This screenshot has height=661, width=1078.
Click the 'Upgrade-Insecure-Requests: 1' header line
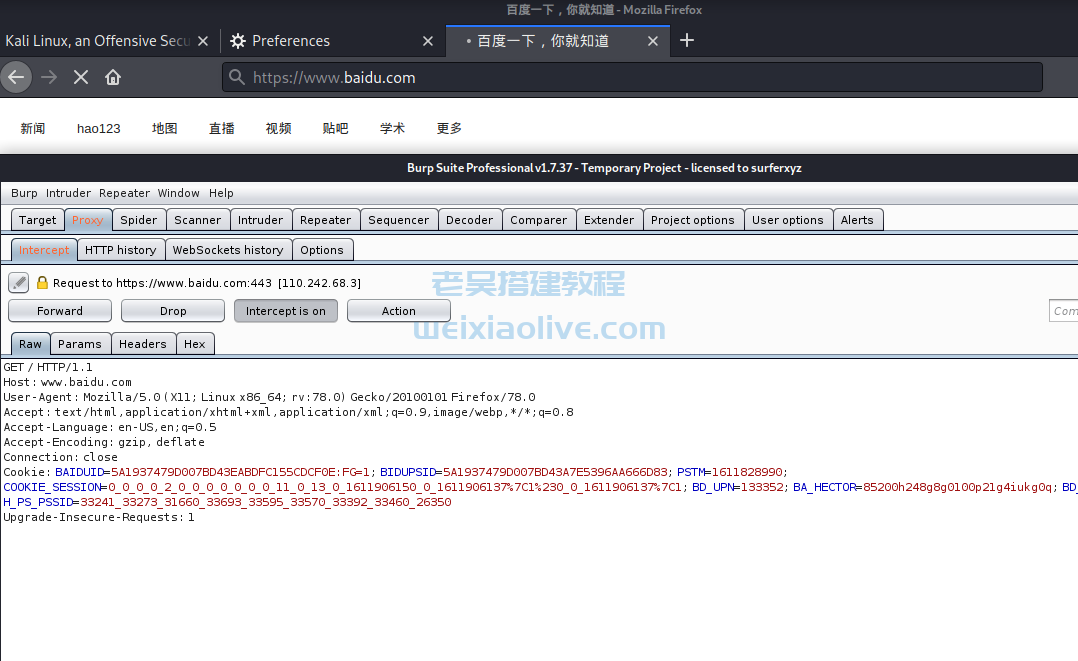99,517
